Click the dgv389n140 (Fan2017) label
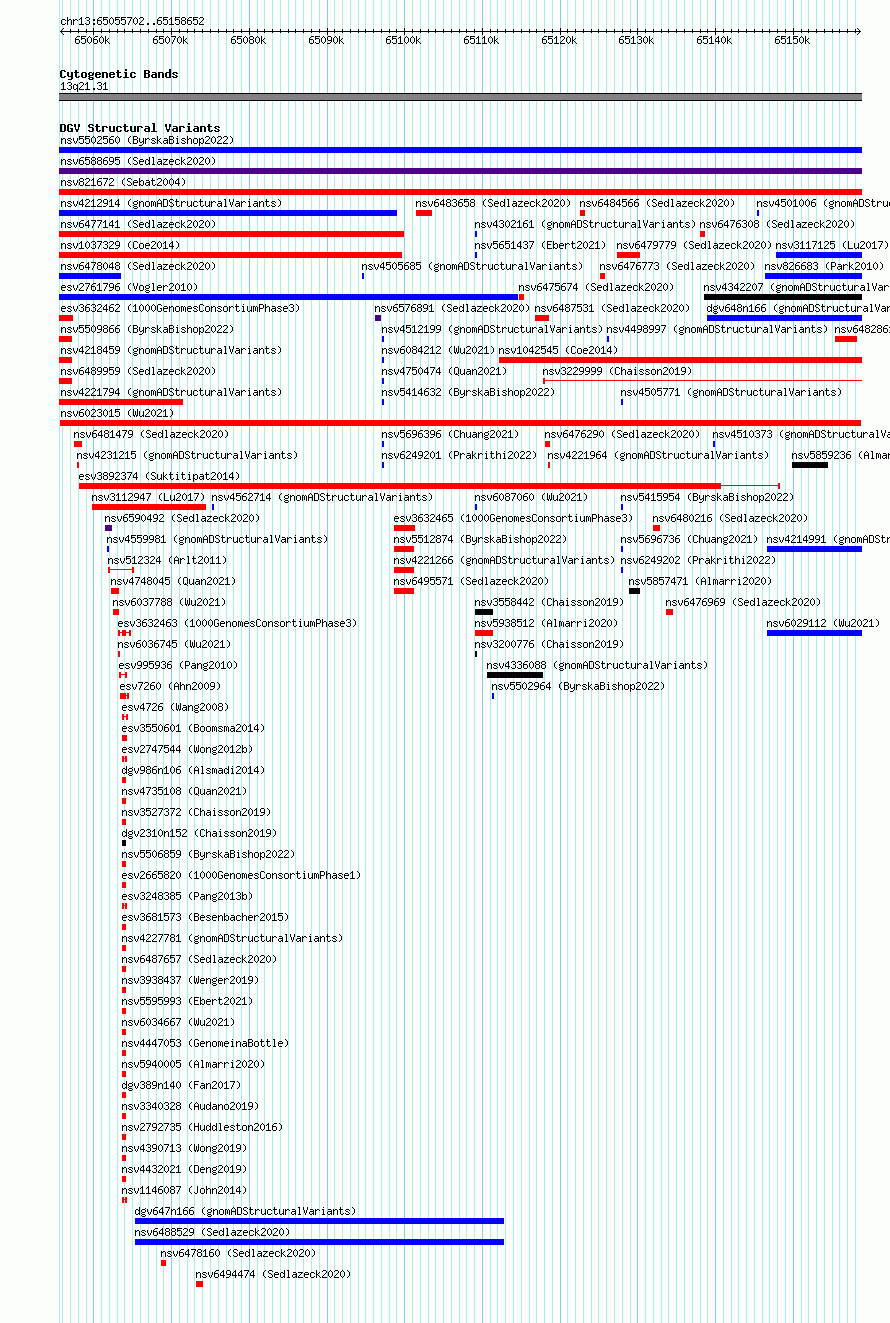 [182, 1085]
